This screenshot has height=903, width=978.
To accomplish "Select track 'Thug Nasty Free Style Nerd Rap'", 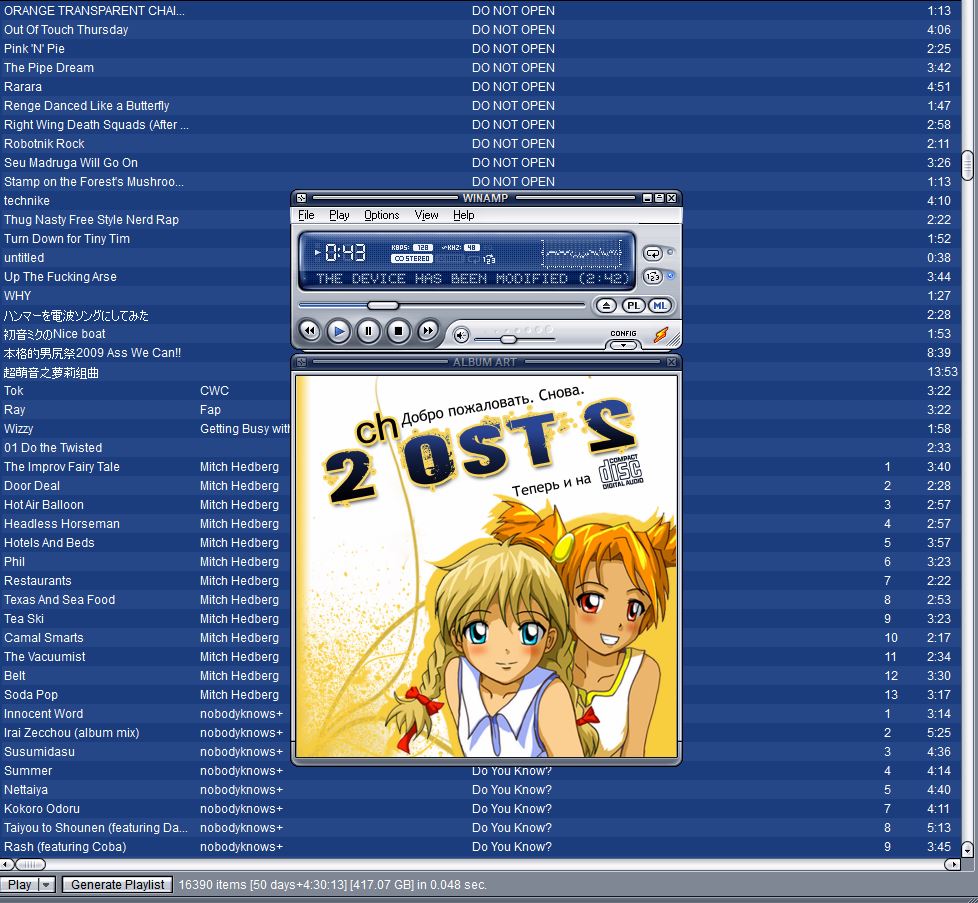I will click(x=92, y=220).
